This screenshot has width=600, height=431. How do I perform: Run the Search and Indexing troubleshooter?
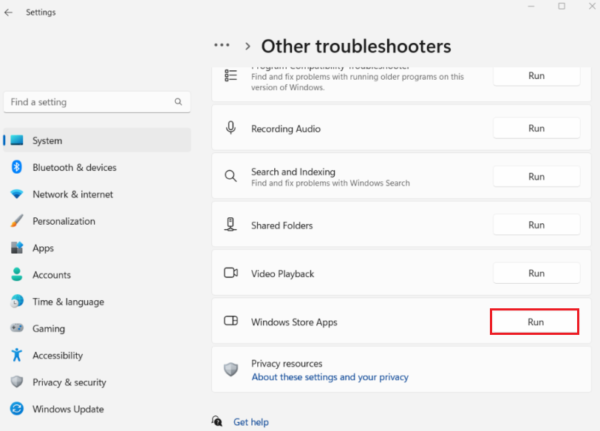[536, 176]
